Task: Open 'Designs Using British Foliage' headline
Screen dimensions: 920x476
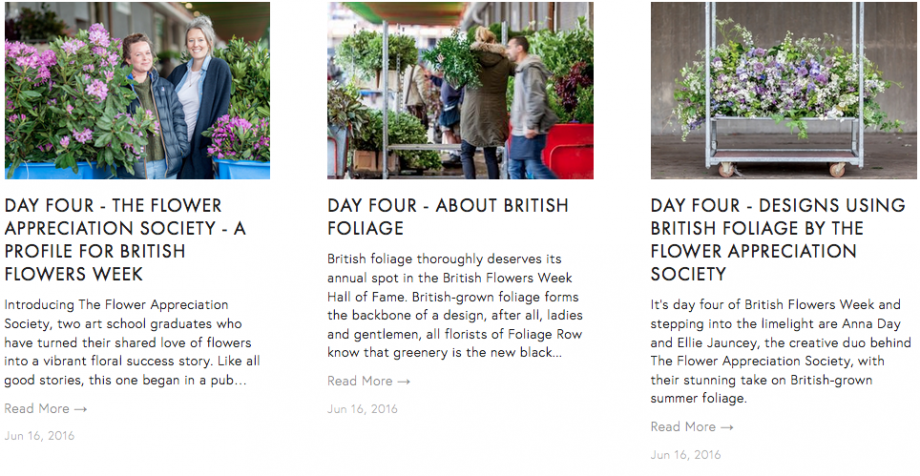Action: pos(777,240)
